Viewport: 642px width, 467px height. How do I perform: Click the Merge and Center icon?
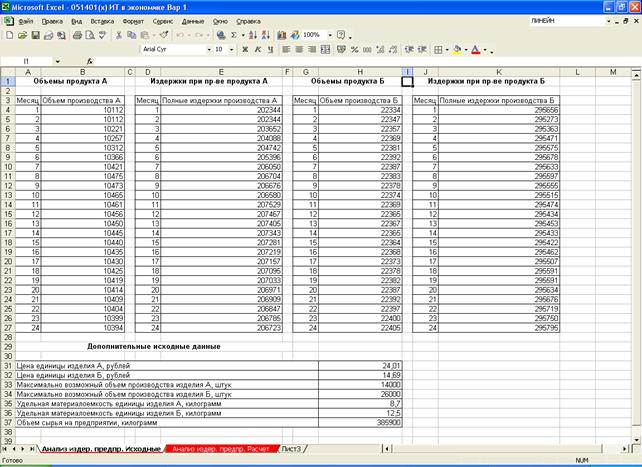pyautogui.click(x=325, y=49)
